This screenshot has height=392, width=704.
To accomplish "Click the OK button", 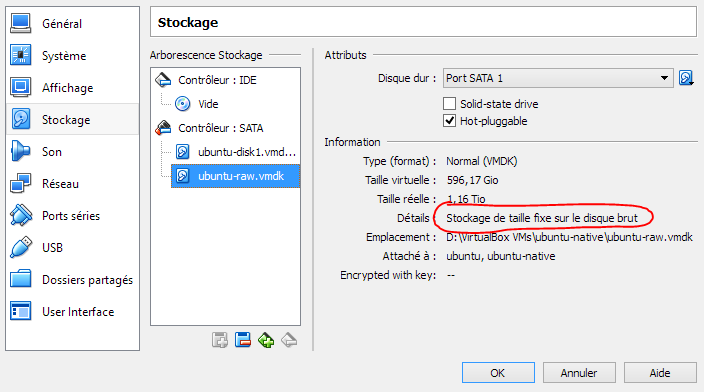I will (498, 373).
